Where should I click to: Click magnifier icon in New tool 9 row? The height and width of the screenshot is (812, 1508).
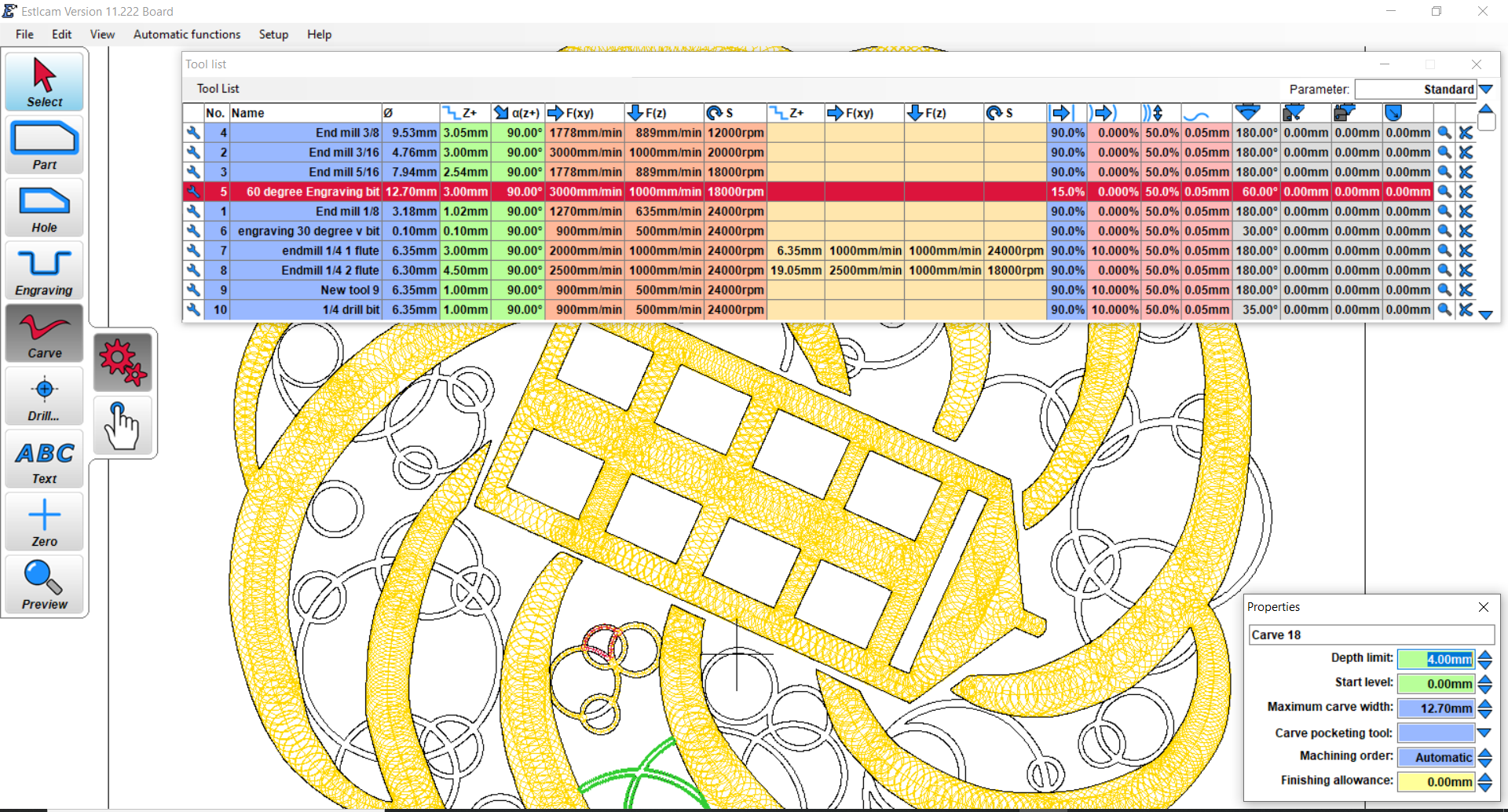click(x=1444, y=290)
